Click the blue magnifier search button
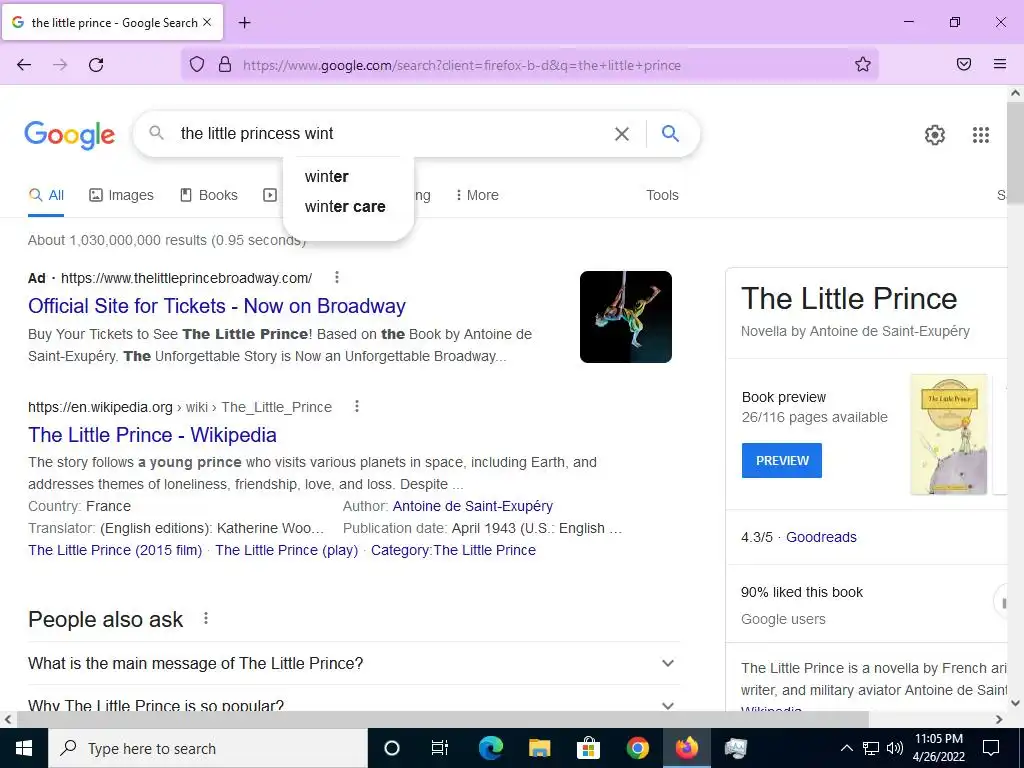This screenshot has width=1024, height=768. (670, 133)
